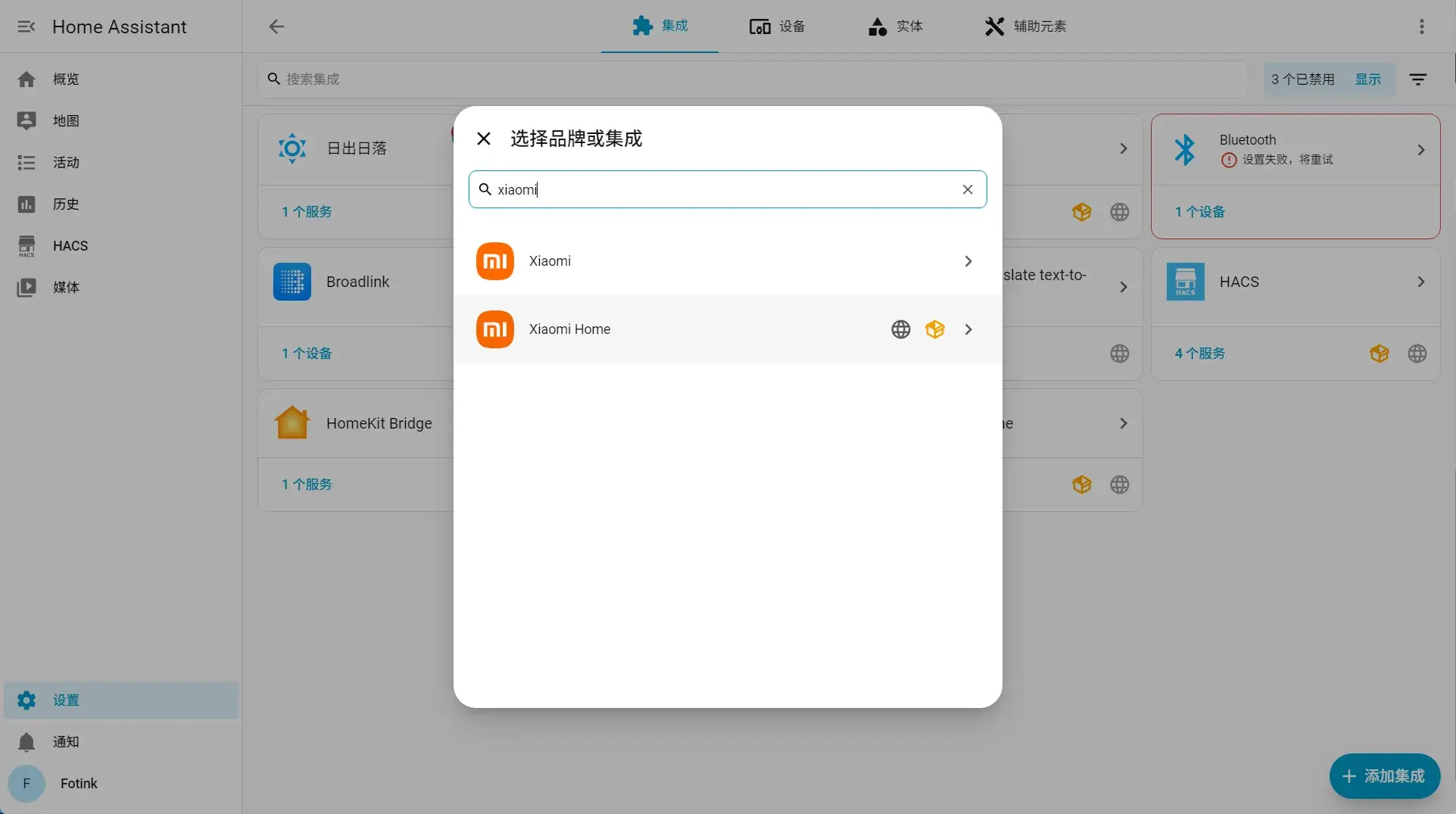Screen dimensions: 1456x814
Task: Focus the 搜索集成 search field
Action: (x=752, y=79)
